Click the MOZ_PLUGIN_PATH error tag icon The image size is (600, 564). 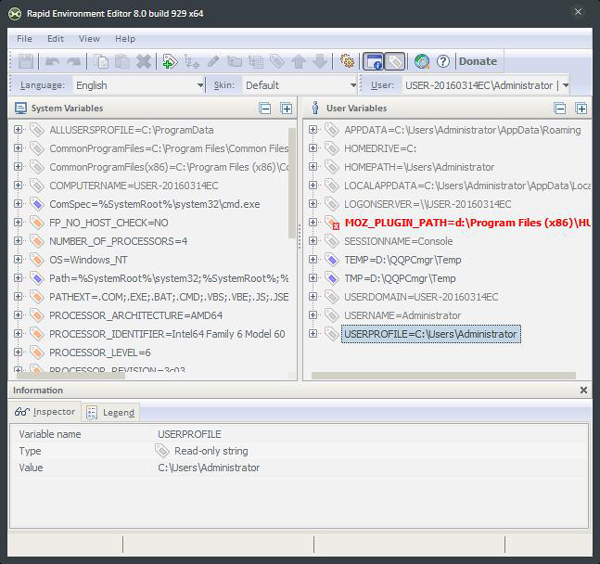click(332, 222)
